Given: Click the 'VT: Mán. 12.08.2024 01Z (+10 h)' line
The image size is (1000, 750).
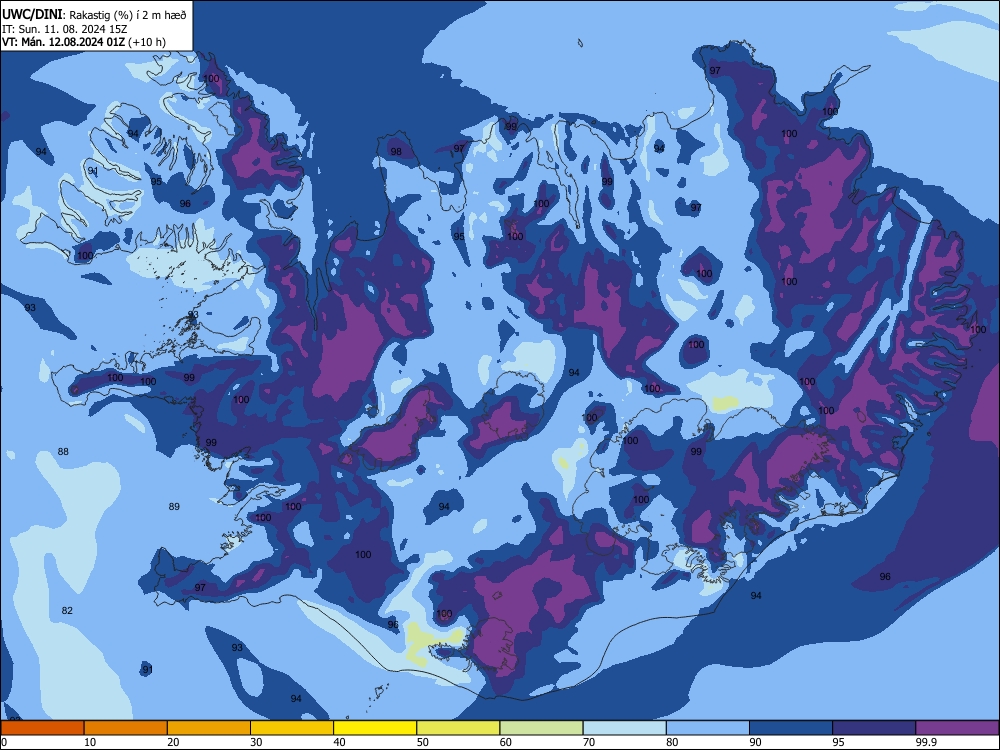Looking at the screenshot, I should (84, 42).
